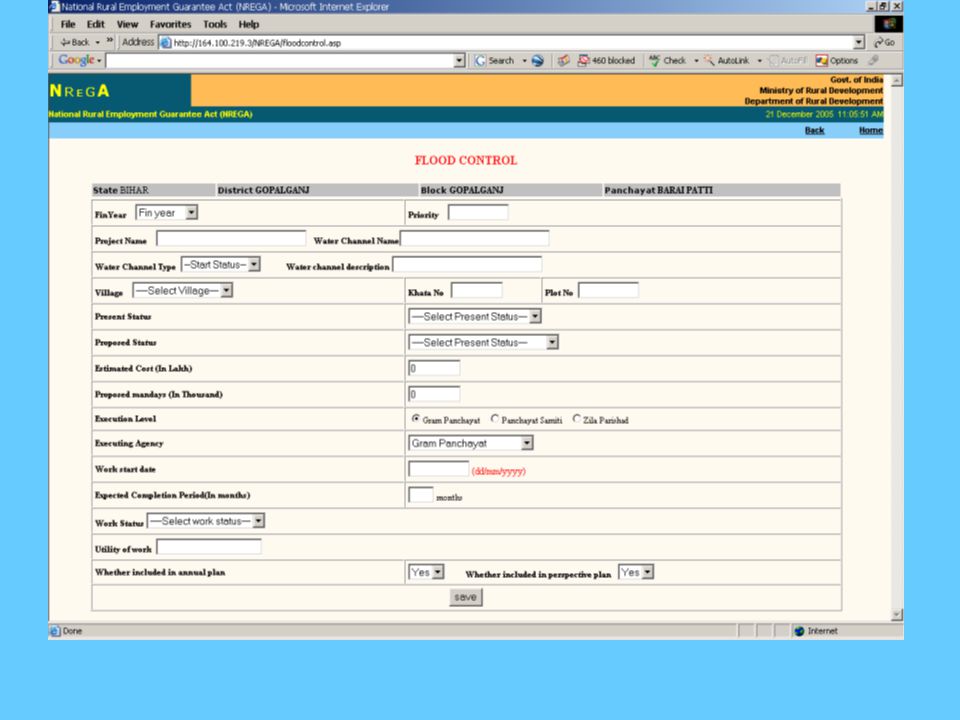
Task: Open the Work Status dropdown
Action: tap(206, 521)
